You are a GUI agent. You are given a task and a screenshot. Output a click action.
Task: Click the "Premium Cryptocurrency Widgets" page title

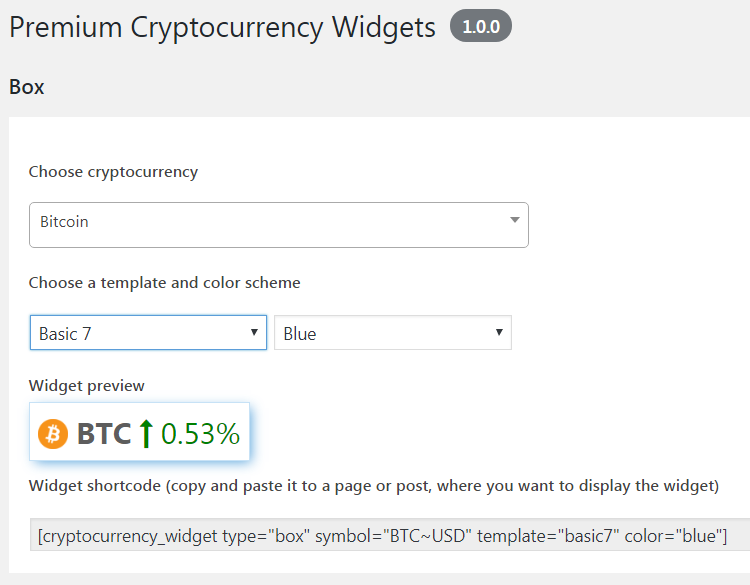[x=222, y=27]
